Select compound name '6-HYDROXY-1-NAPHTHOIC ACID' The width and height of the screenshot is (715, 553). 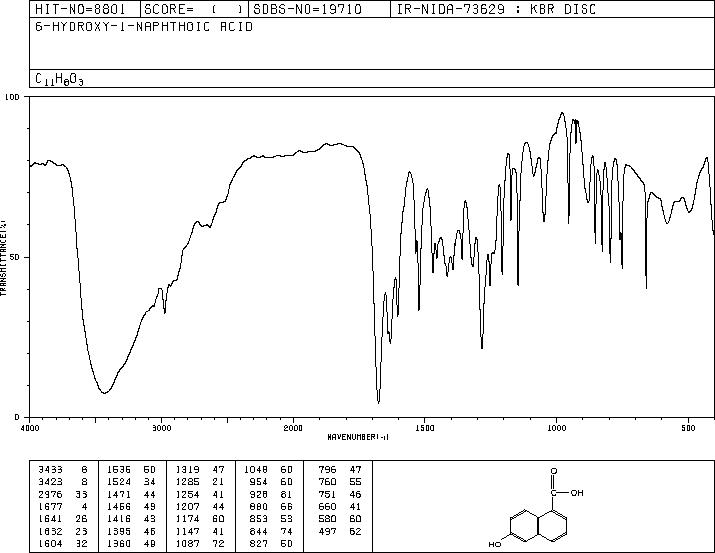pos(144,26)
